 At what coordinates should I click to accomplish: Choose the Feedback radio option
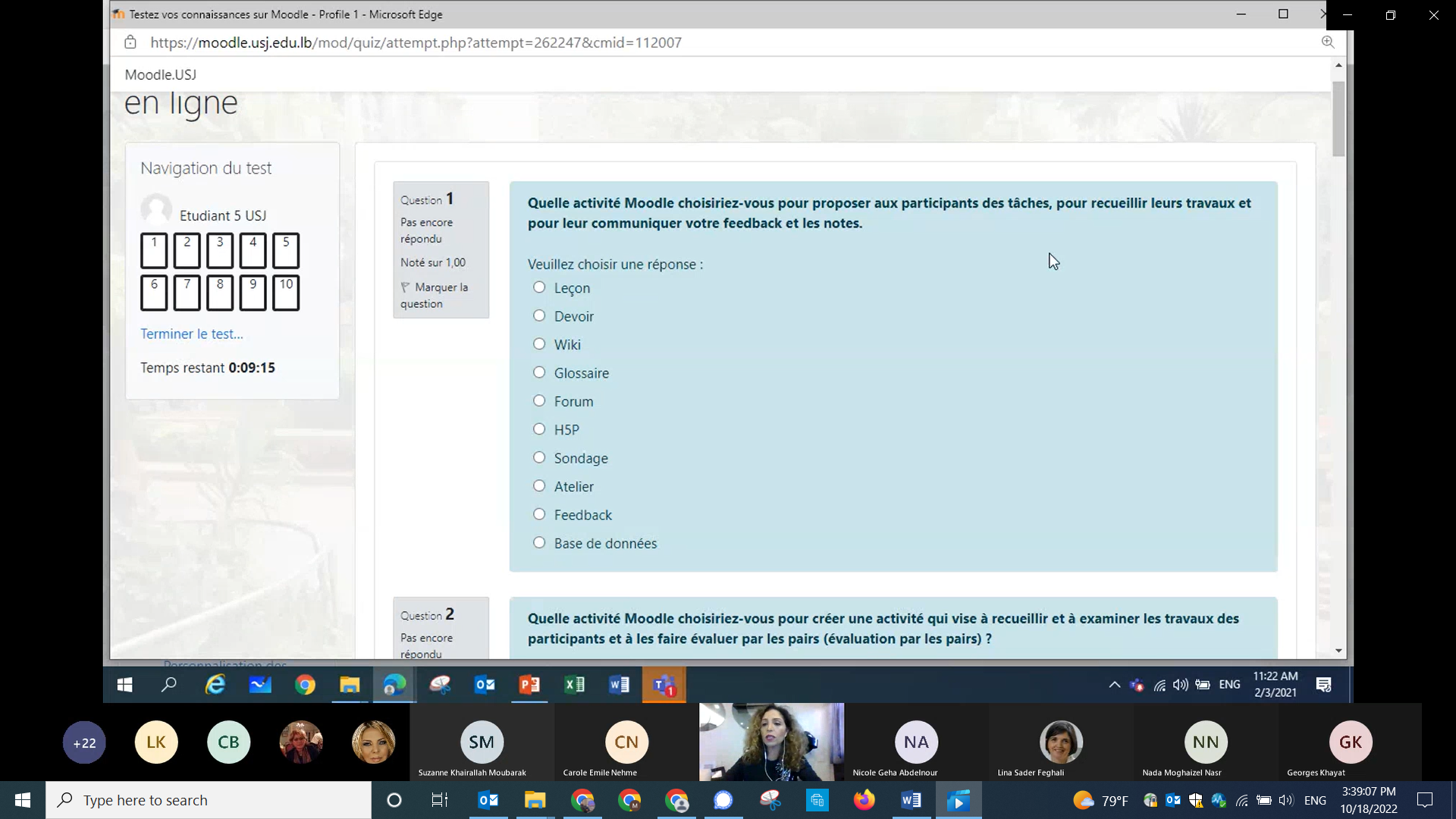tap(539, 514)
